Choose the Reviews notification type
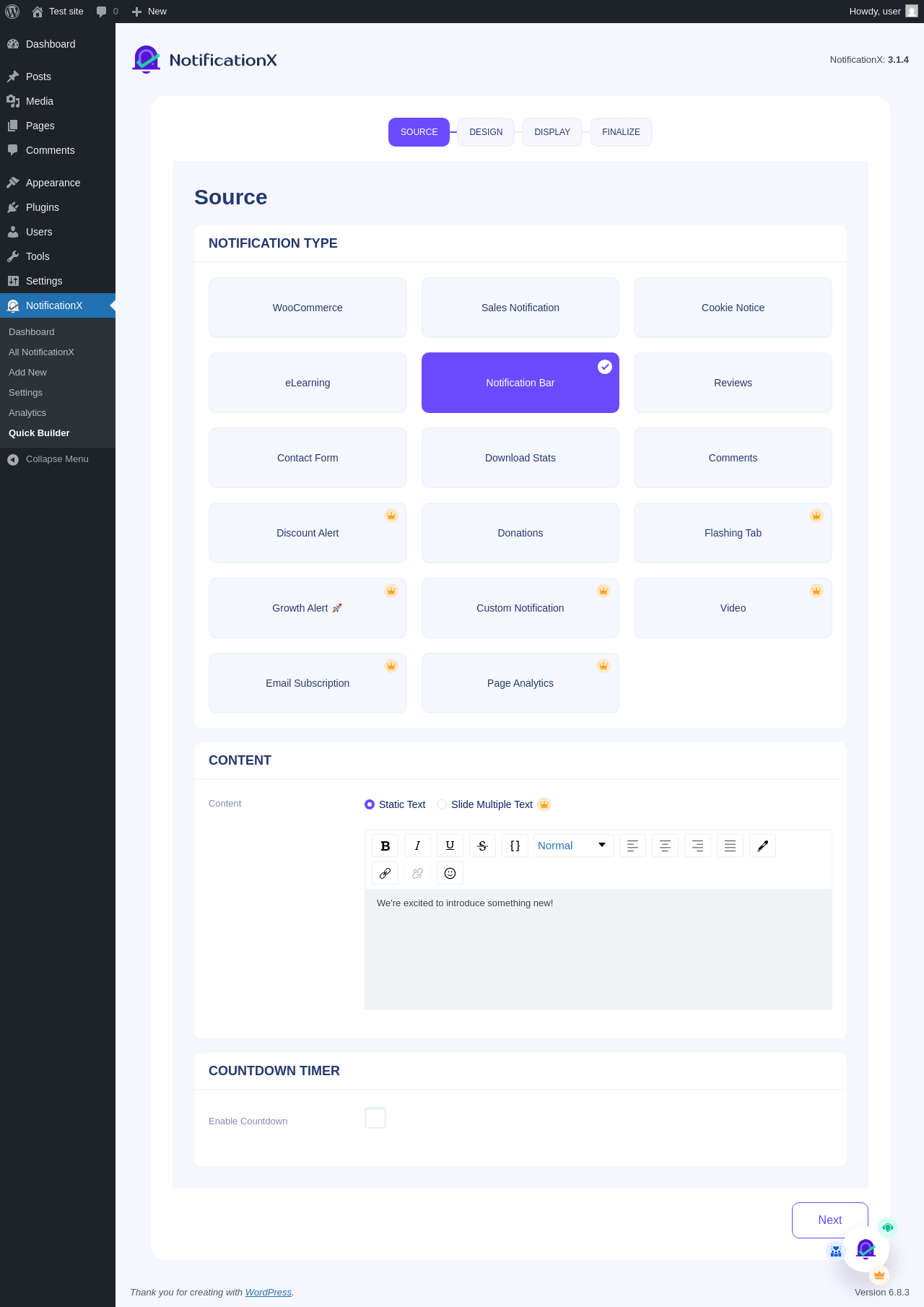The height and width of the screenshot is (1307, 924). pos(733,383)
